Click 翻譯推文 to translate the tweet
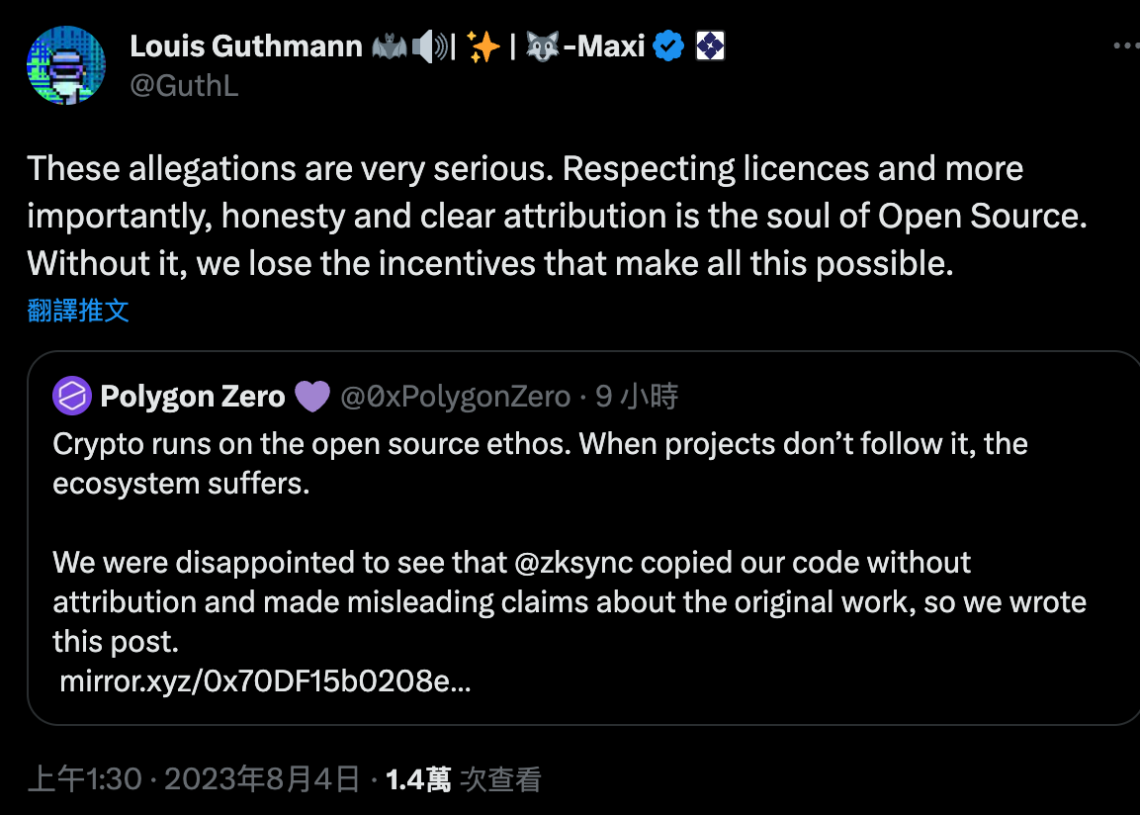The image size is (1140, 815). click(79, 310)
